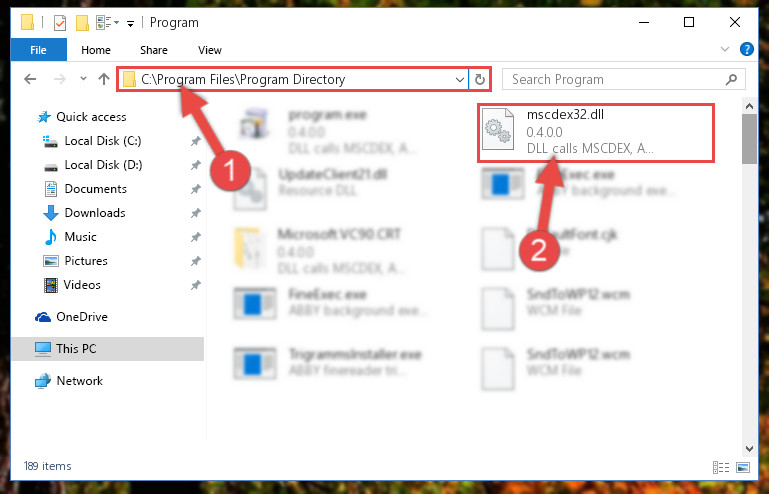This screenshot has width=769, height=494.
Task: Click the 189 items status text
Action: pos(48,466)
